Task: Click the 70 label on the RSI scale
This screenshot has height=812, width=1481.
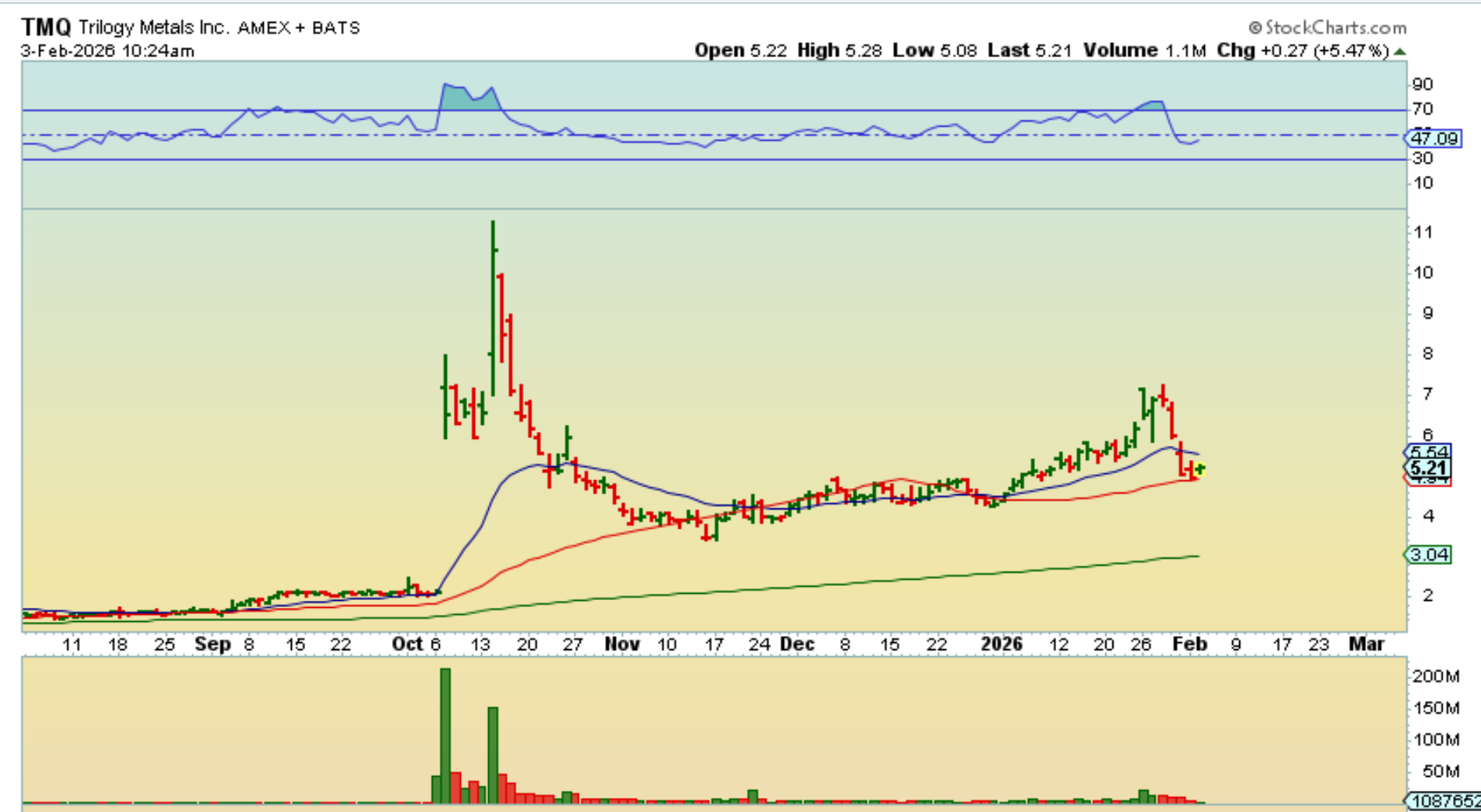Action: [1423, 109]
